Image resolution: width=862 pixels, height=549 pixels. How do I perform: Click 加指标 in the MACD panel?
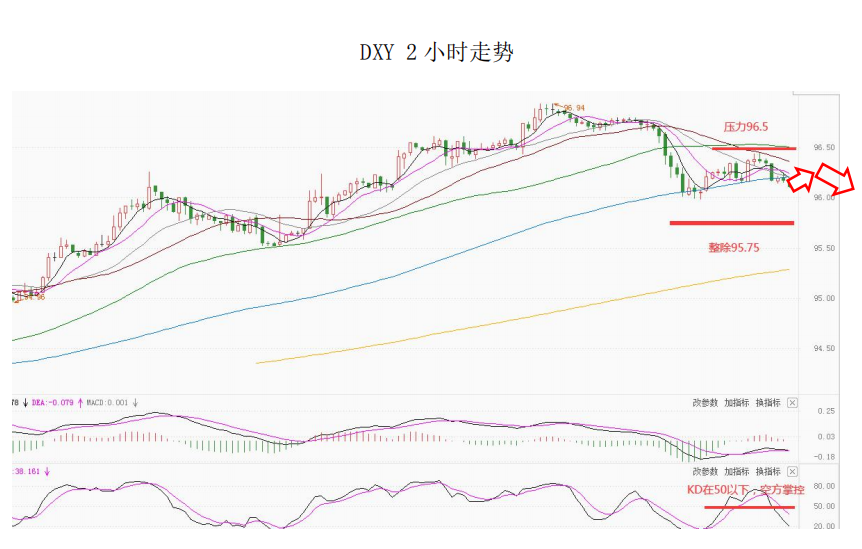(736, 403)
